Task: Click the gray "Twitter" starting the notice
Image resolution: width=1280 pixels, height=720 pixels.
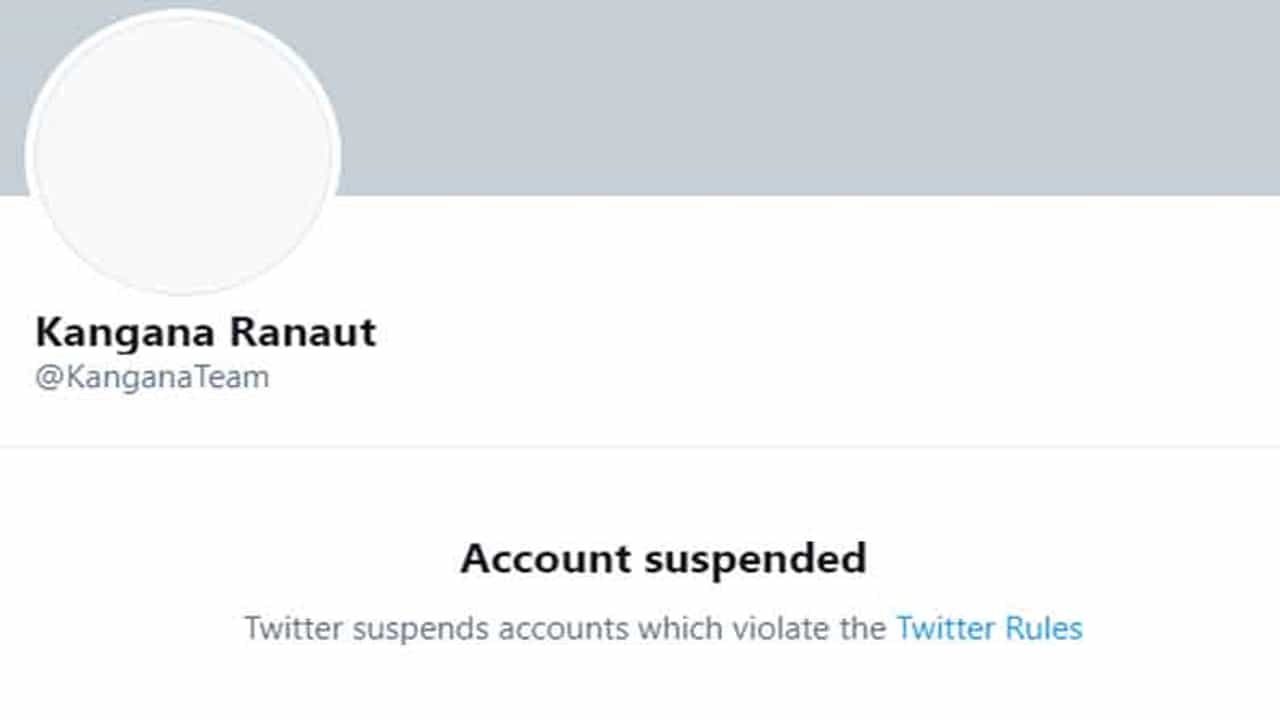Action: (x=293, y=628)
